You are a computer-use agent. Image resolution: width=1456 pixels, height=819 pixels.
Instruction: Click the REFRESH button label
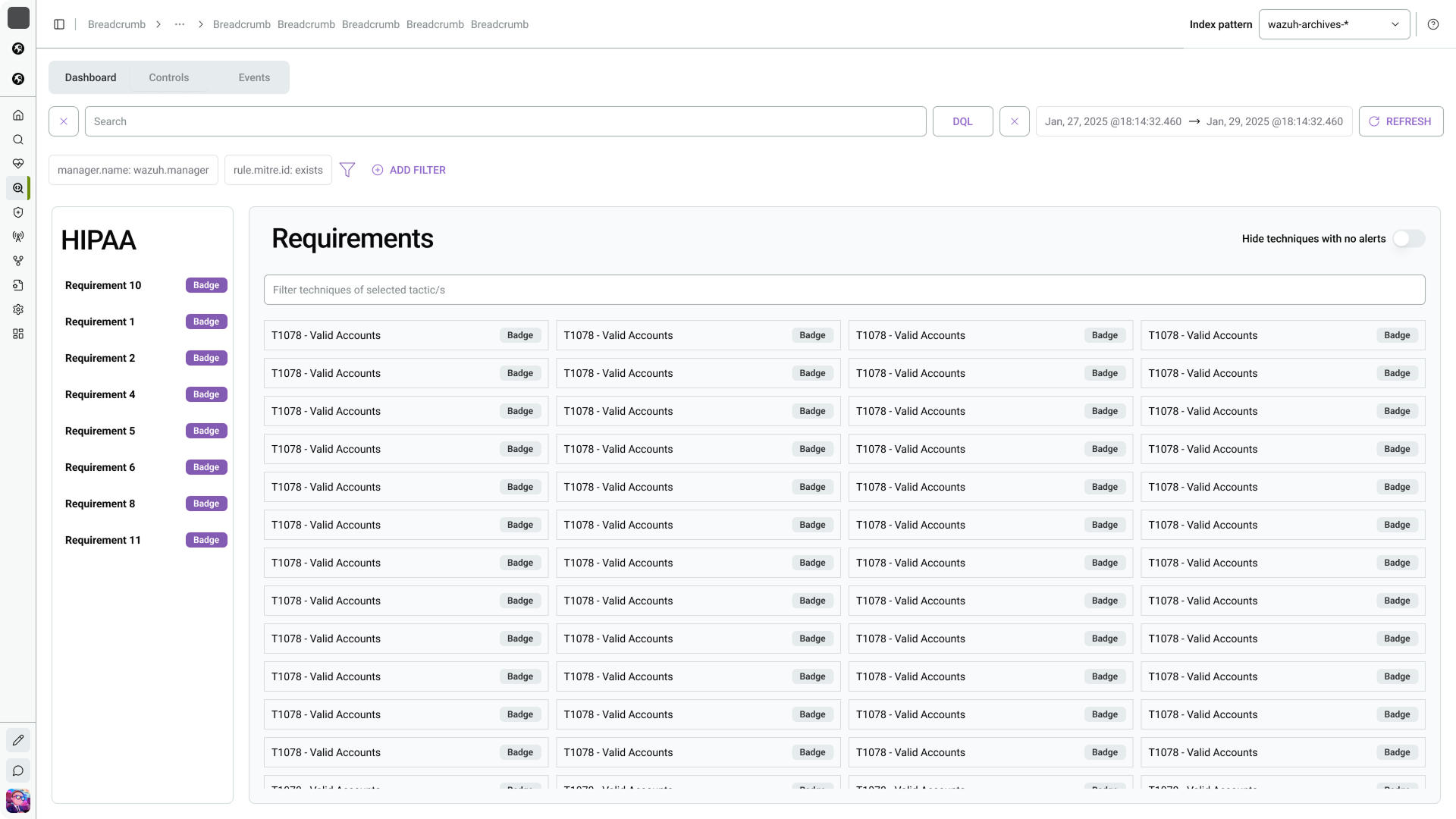click(1408, 121)
